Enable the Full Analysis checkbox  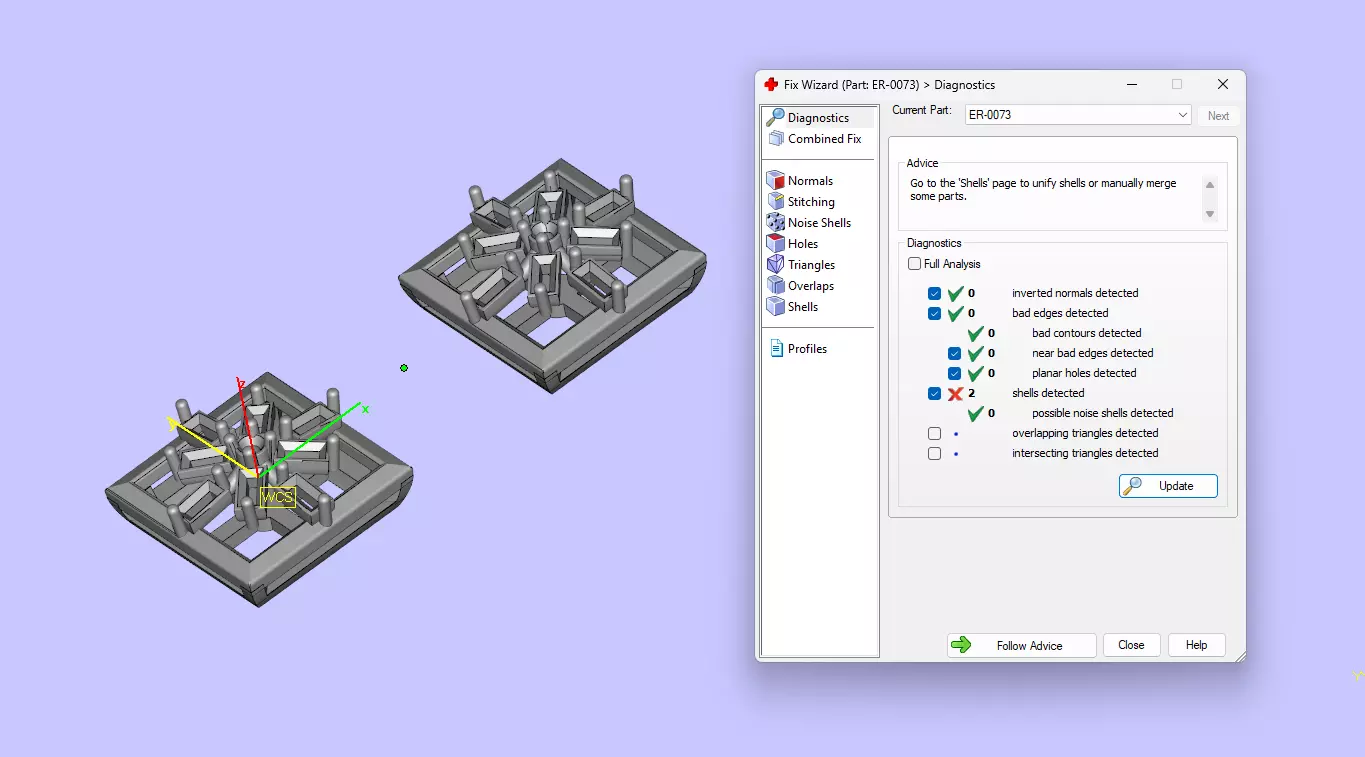pos(914,264)
